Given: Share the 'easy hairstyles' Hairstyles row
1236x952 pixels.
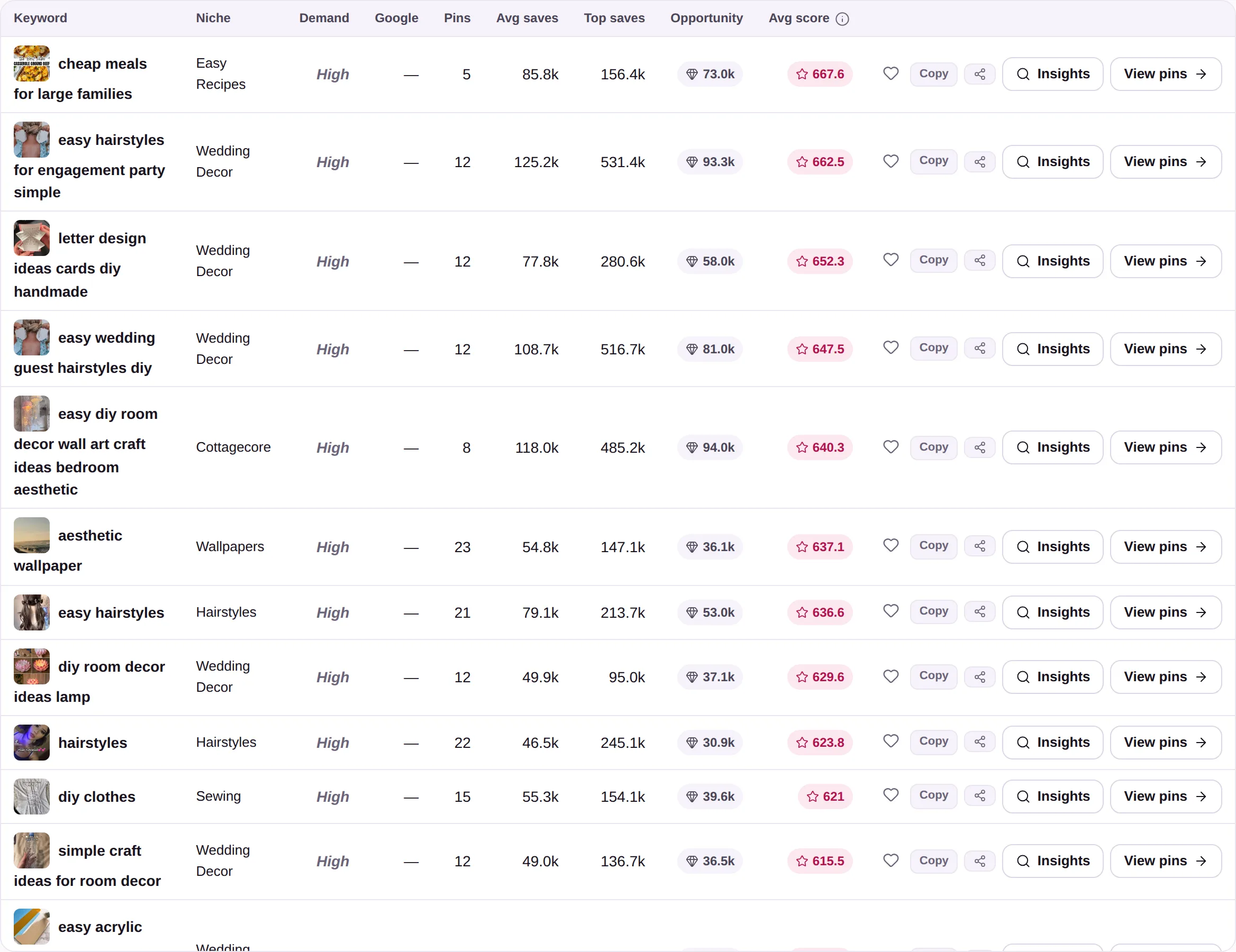Looking at the screenshot, I should click(979, 612).
